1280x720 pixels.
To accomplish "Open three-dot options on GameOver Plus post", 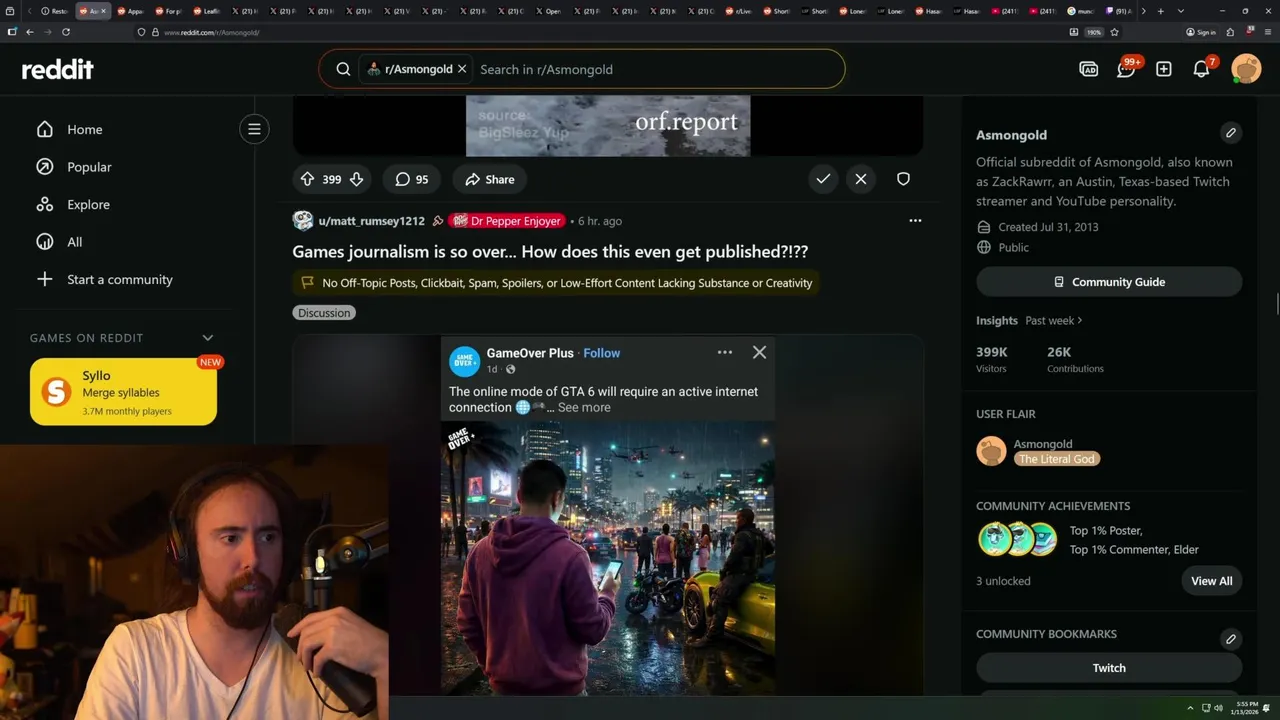I will pyautogui.click(x=725, y=352).
